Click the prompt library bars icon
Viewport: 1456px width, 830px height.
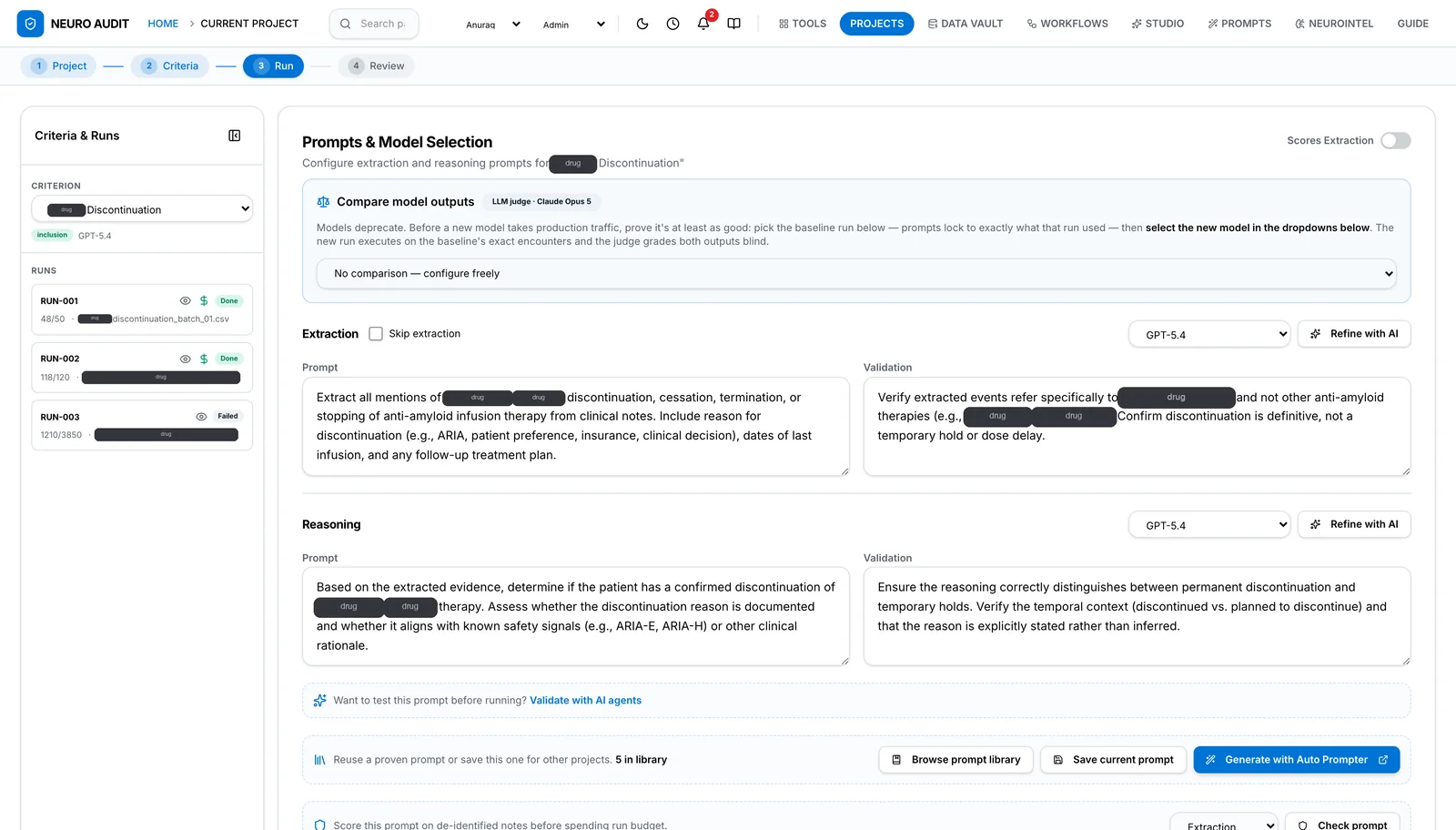(x=319, y=760)
